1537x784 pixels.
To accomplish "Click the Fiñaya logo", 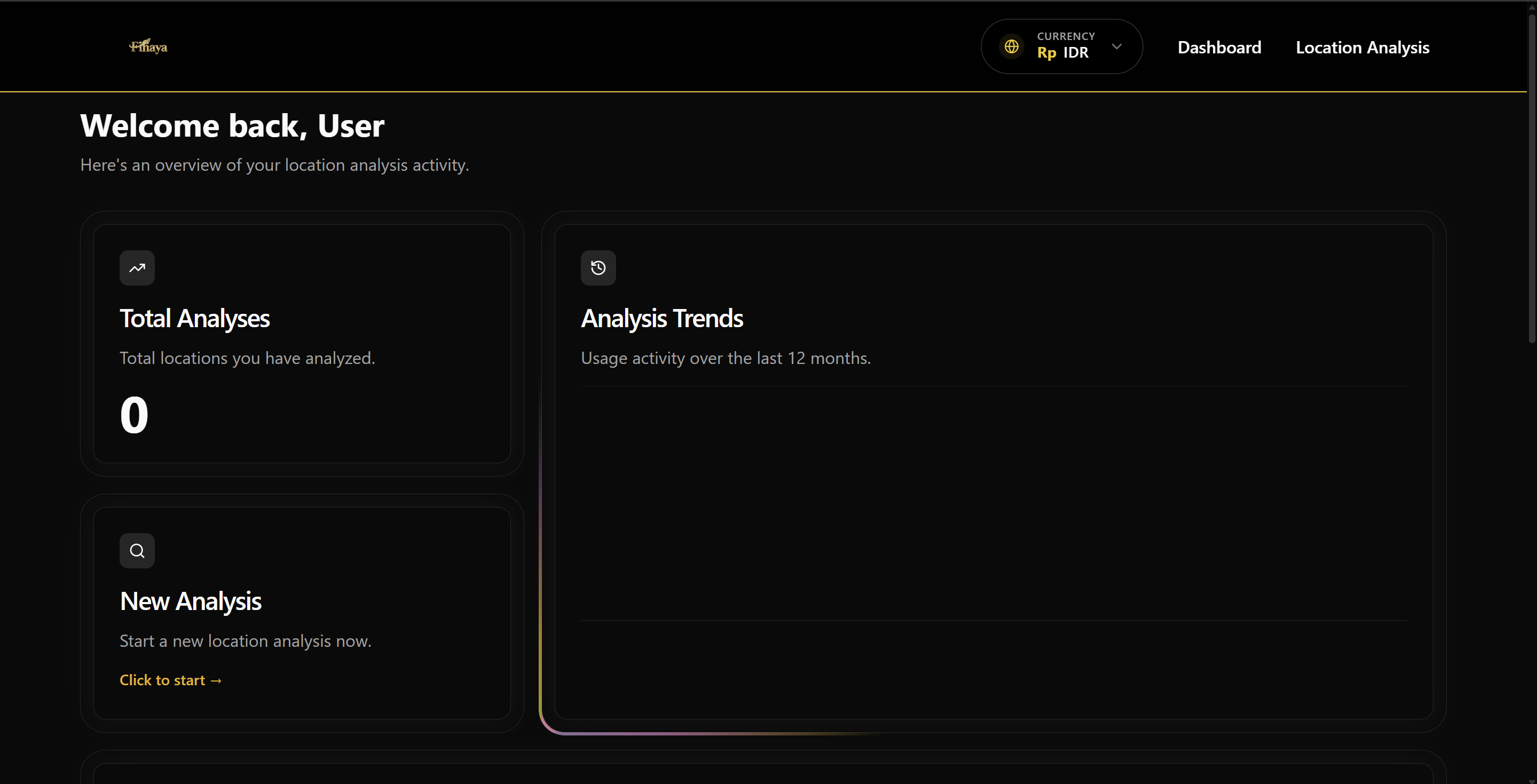I will pos(148,46).
